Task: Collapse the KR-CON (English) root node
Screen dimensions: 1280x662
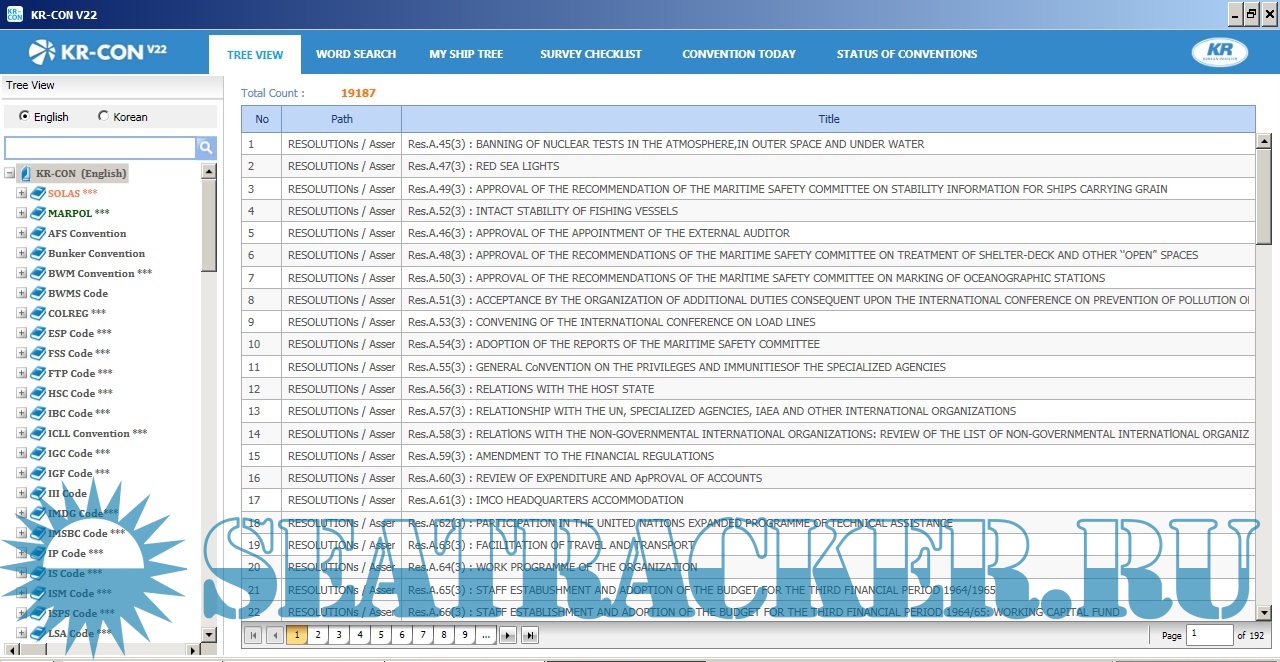Action: click(x=10, y=173)
